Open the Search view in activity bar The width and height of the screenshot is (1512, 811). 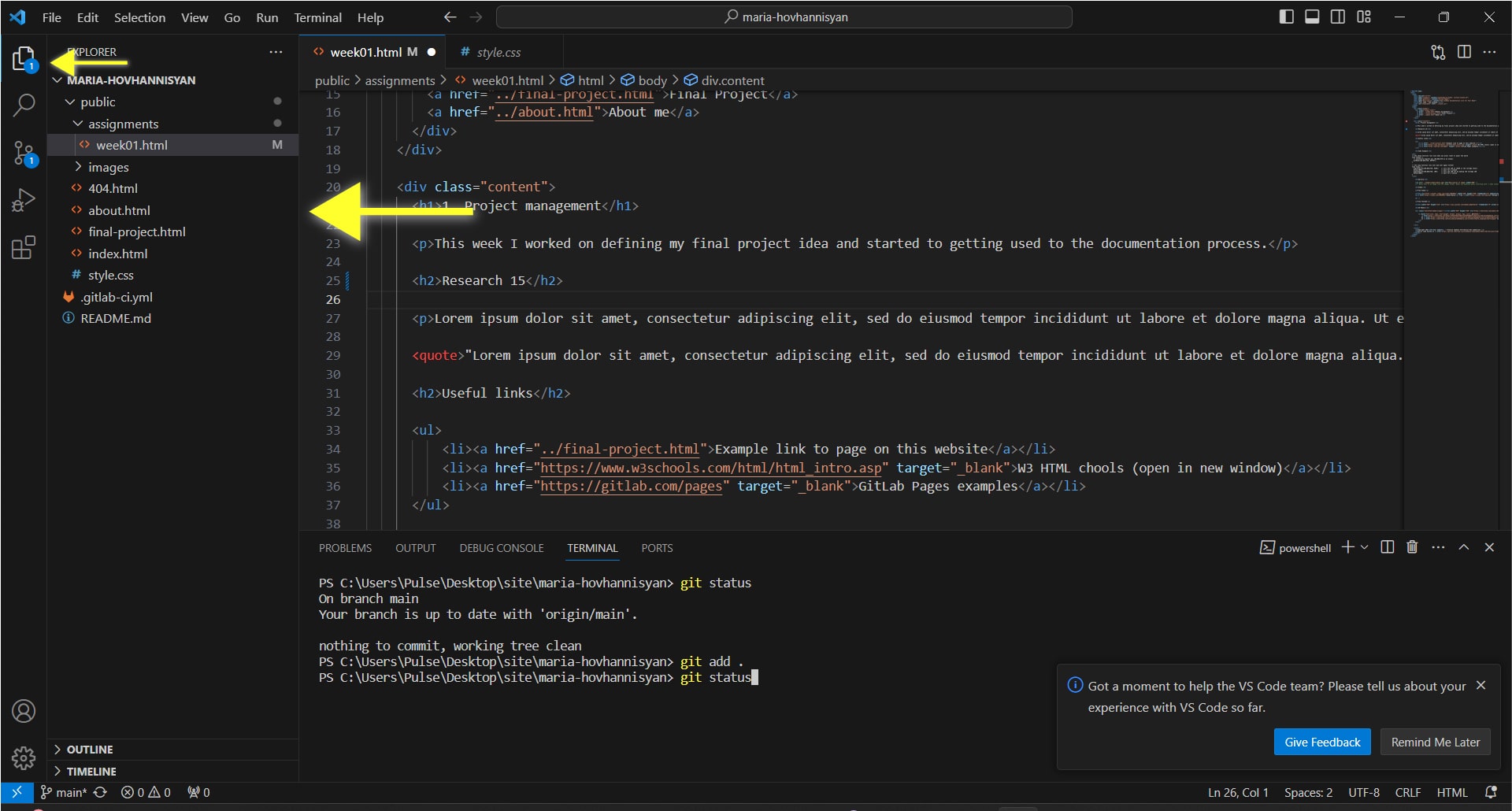pyautogui.click(x=24, y=105)
